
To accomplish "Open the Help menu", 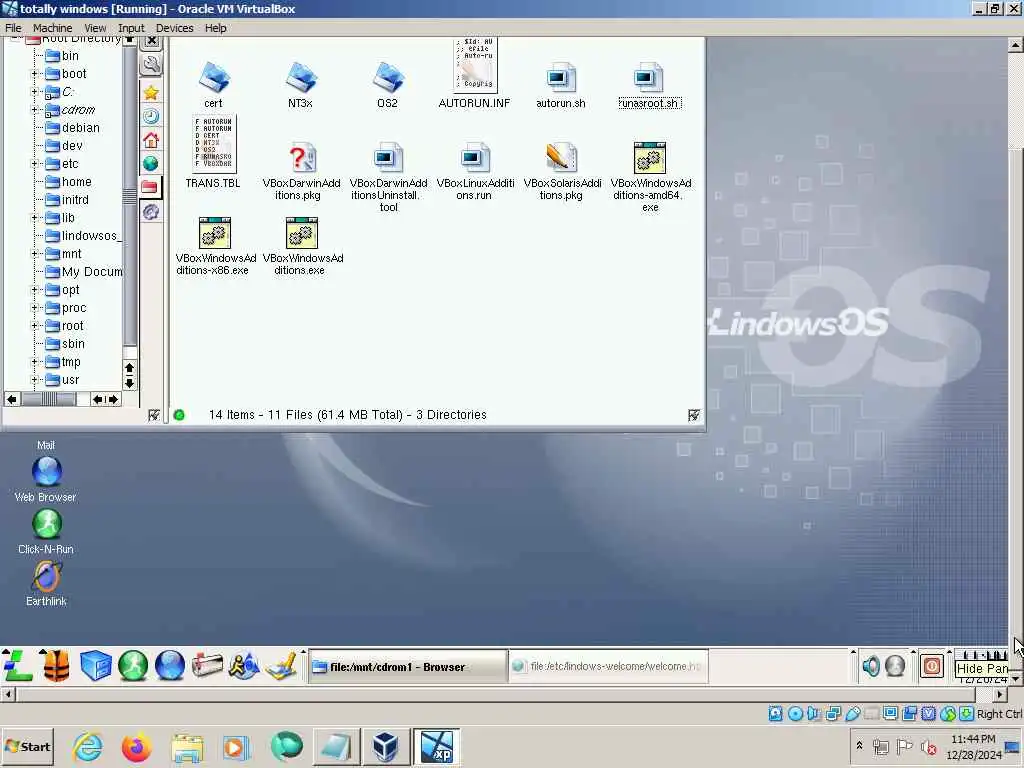I will tap(216, 28).
